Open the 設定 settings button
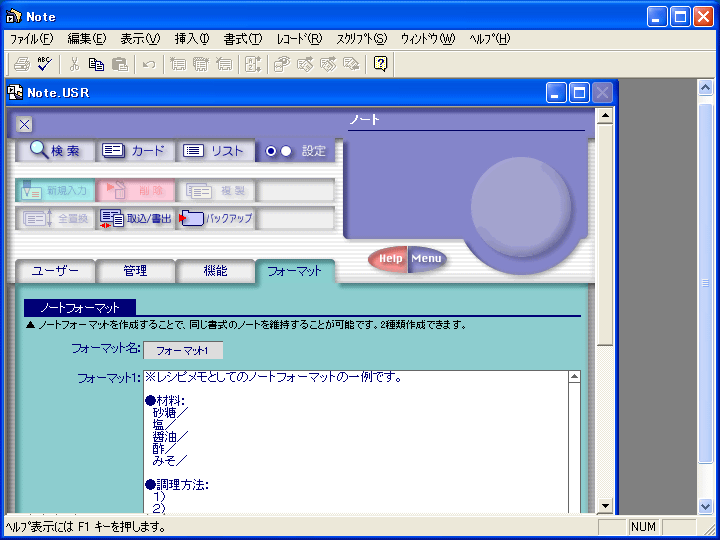 coord(295,150)
